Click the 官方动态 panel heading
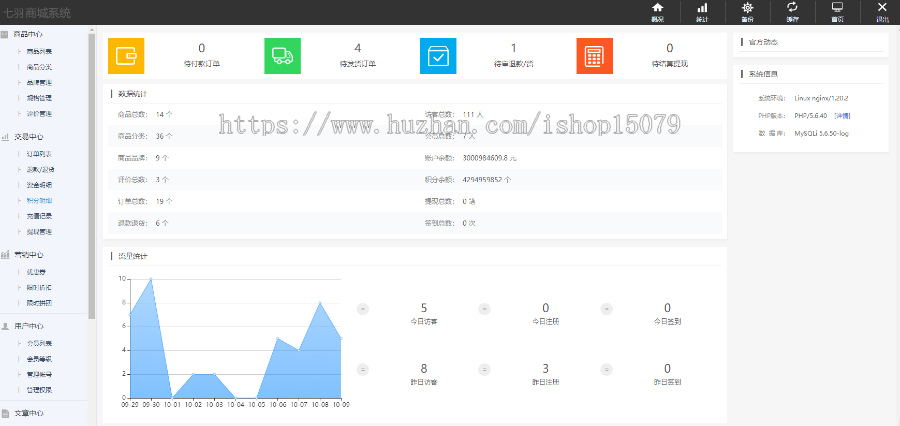 [x=763, y=42]
